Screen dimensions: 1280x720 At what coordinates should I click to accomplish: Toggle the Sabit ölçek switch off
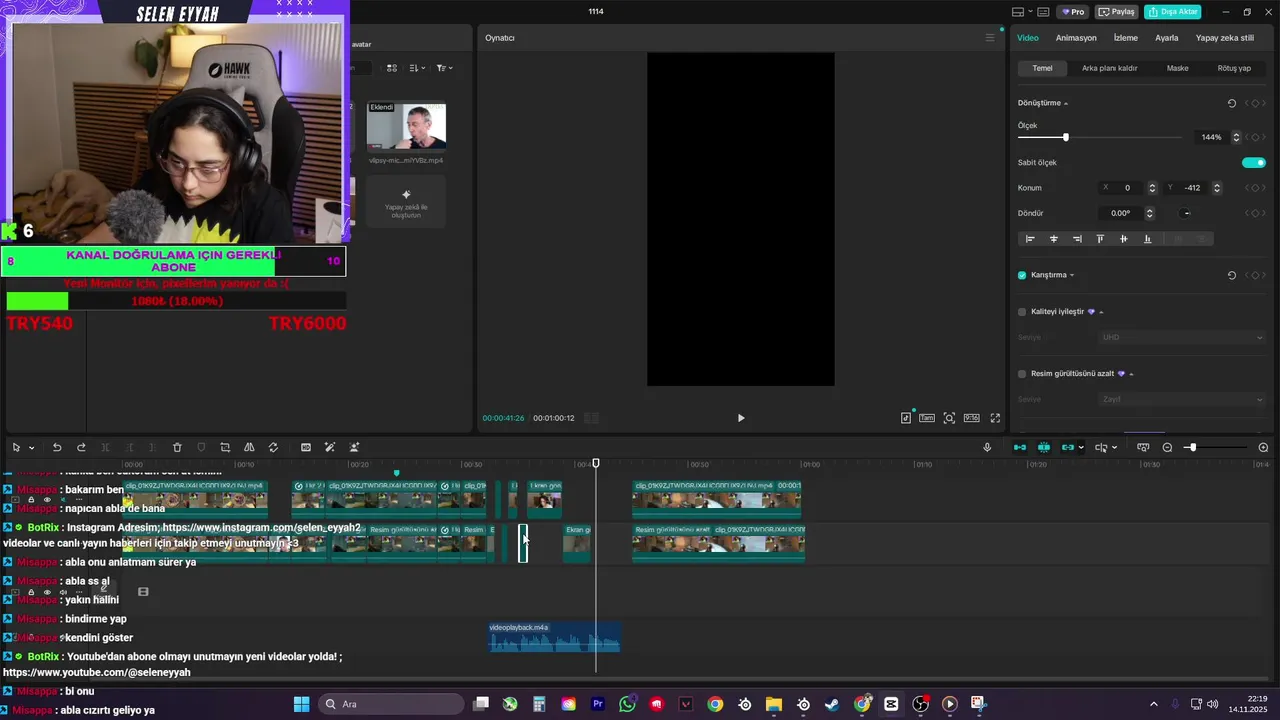point(1254,162)
